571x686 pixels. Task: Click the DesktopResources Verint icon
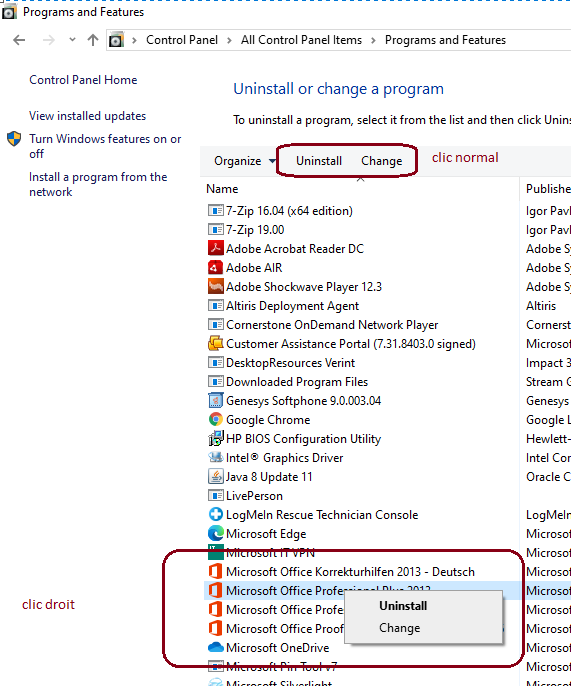point(215,362)
